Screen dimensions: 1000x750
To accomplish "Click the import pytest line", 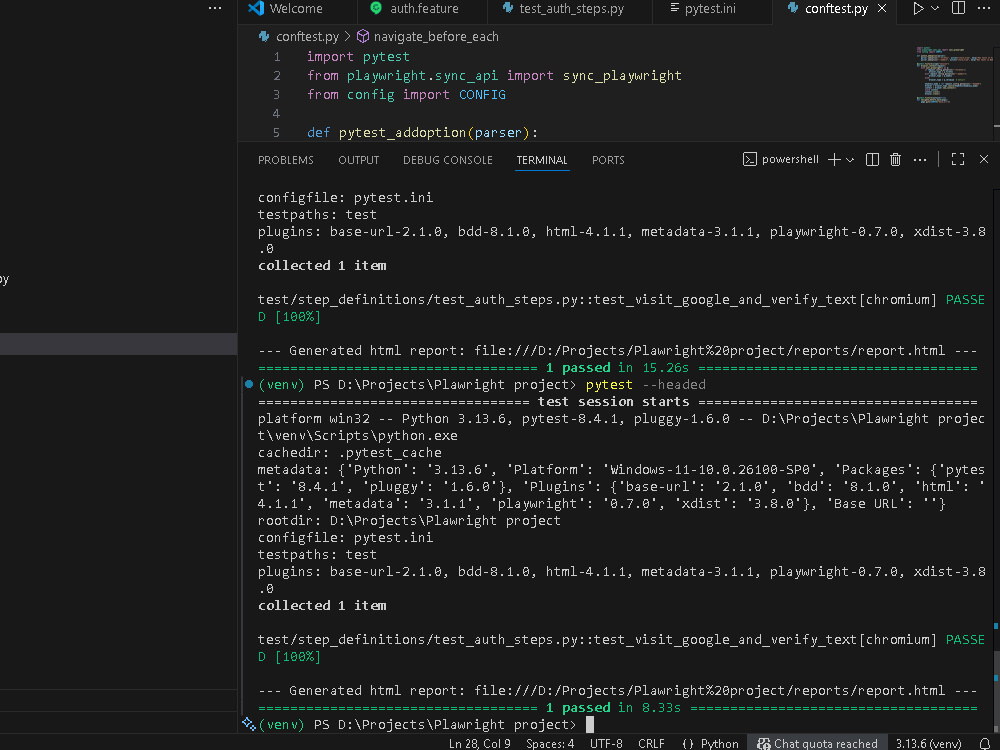I will (x=358, y=57).
